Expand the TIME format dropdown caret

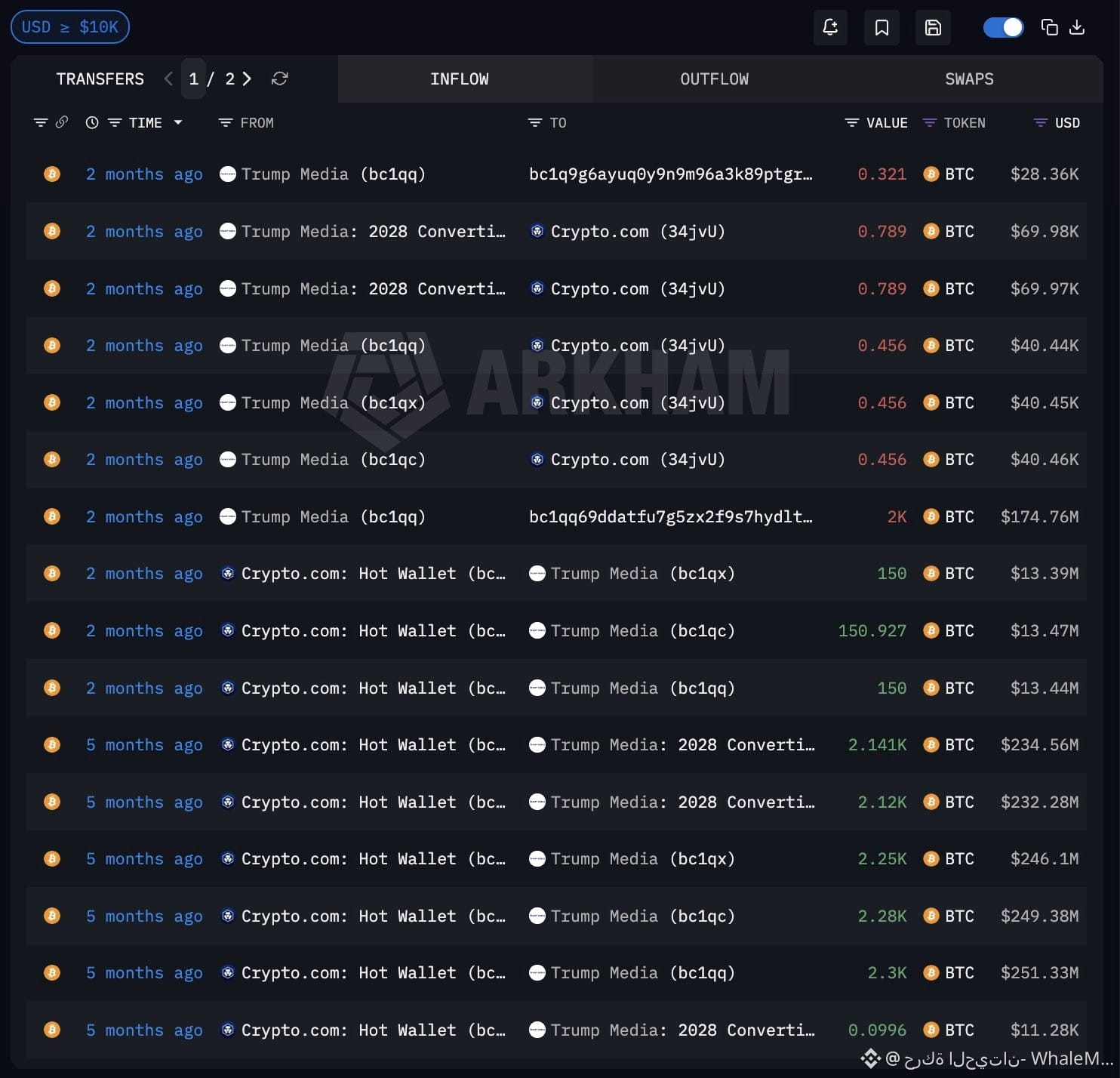point(178,122)
